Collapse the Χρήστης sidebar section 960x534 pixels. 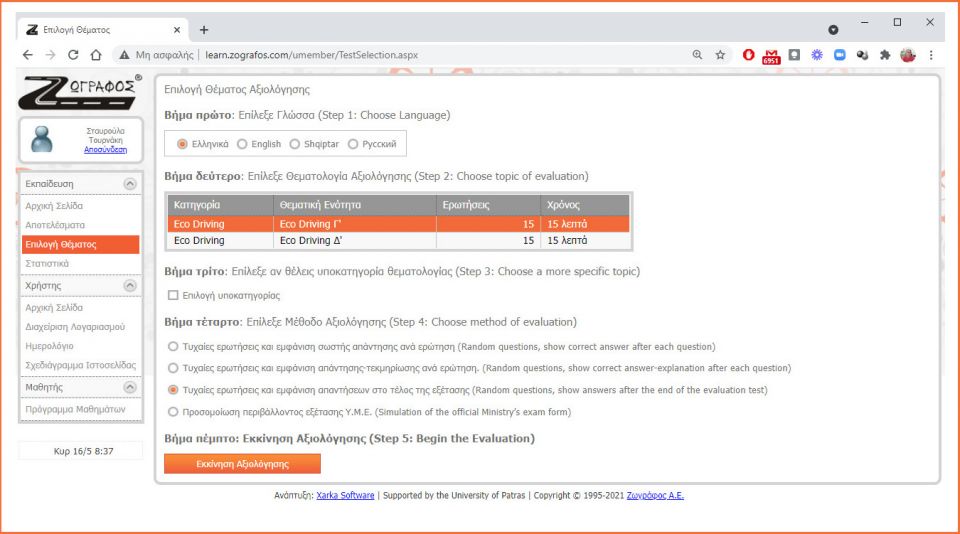pos(129,286)
